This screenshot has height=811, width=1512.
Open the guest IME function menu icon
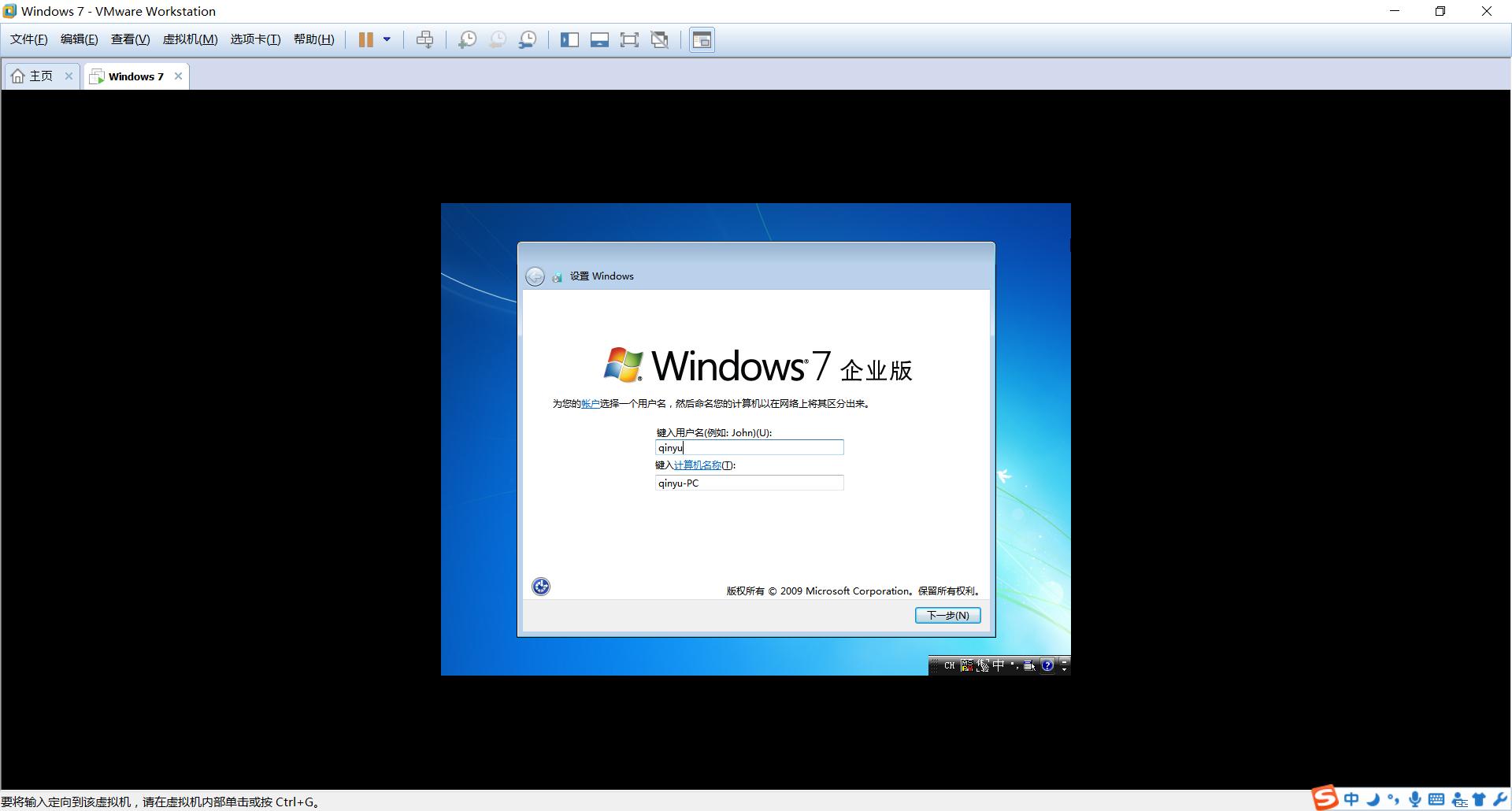point(1029,665)
